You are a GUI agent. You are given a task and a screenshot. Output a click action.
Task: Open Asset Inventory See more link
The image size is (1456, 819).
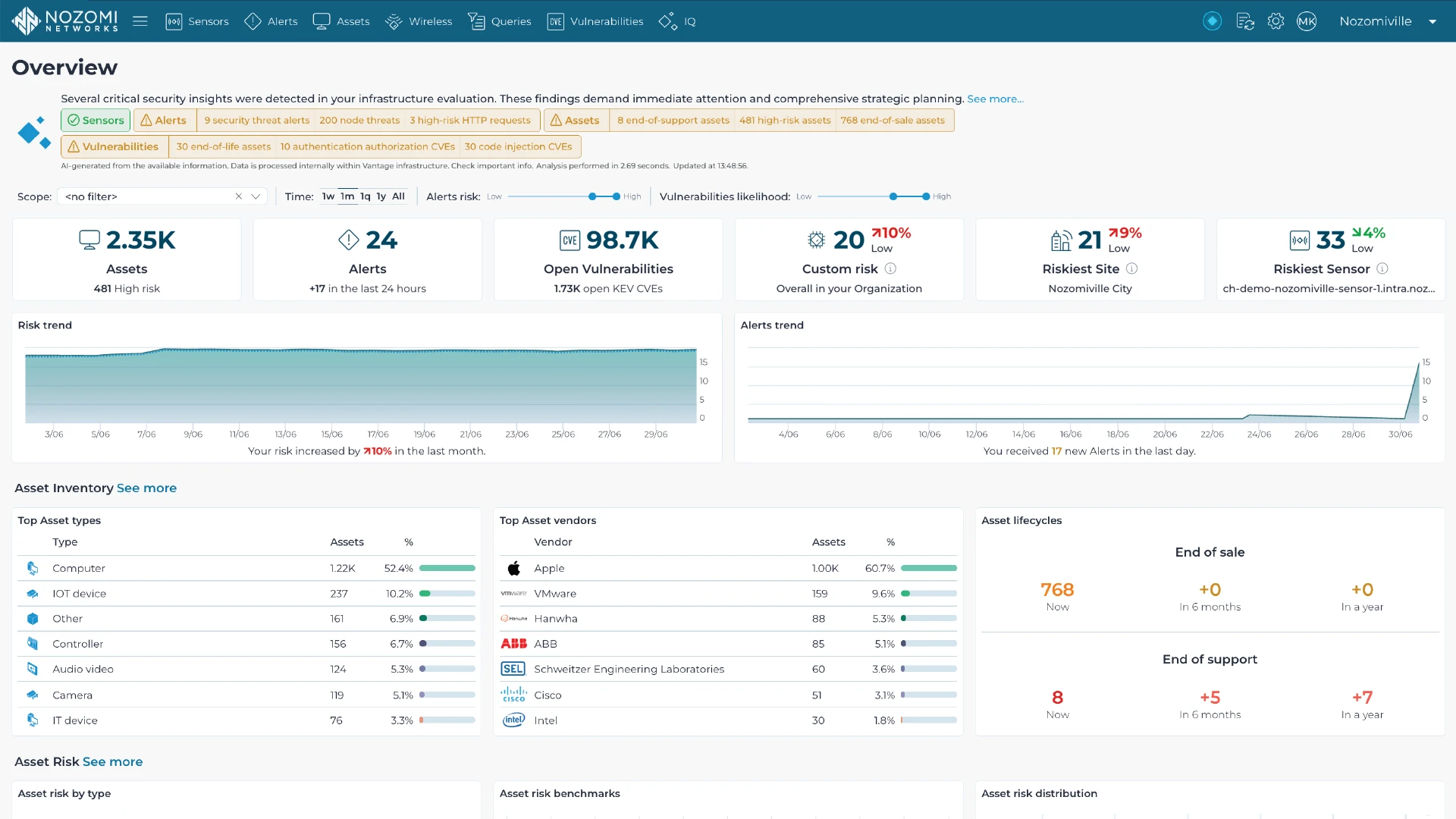146,488
